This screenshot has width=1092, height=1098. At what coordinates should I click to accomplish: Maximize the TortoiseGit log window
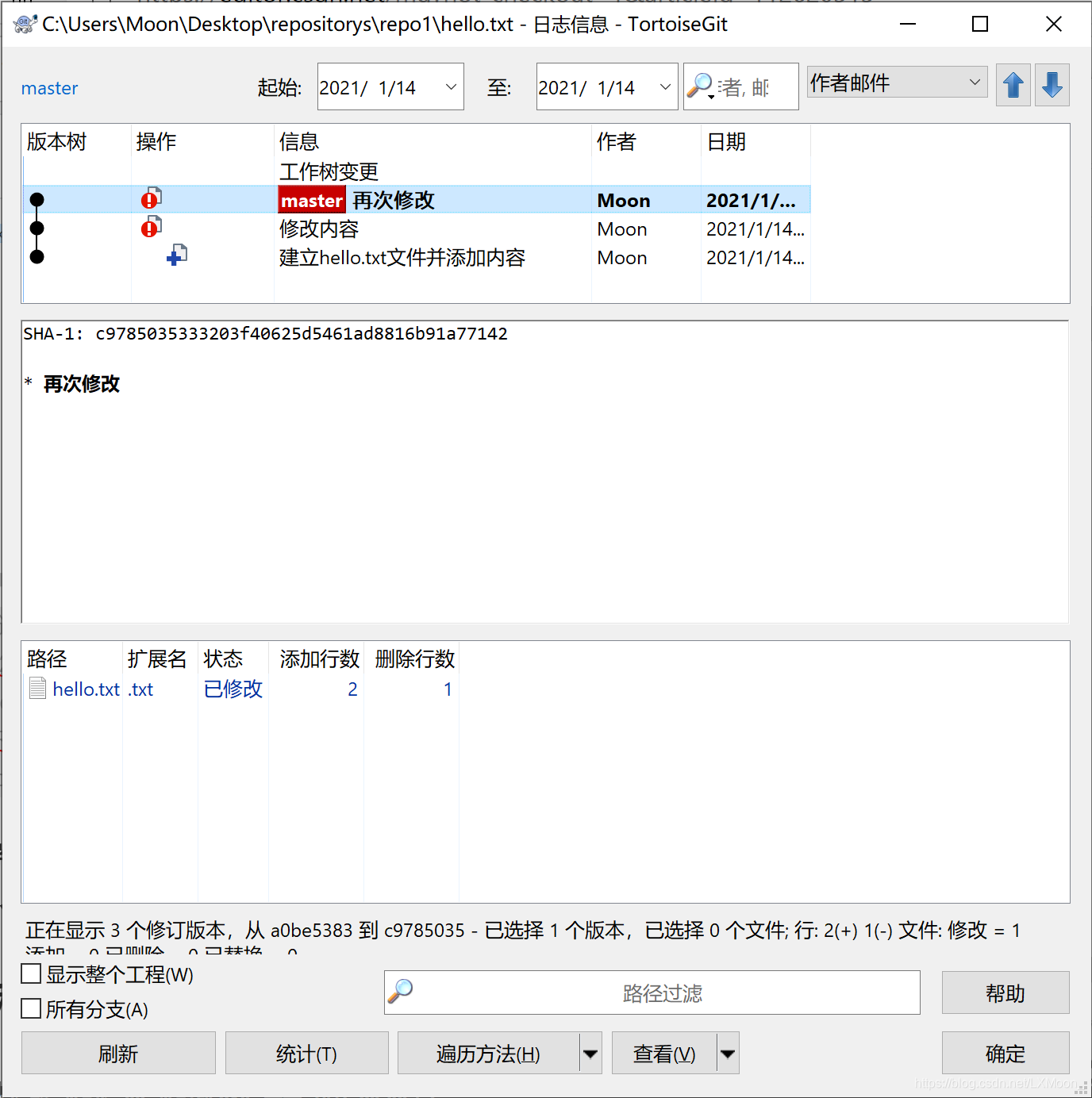(980, 24)
